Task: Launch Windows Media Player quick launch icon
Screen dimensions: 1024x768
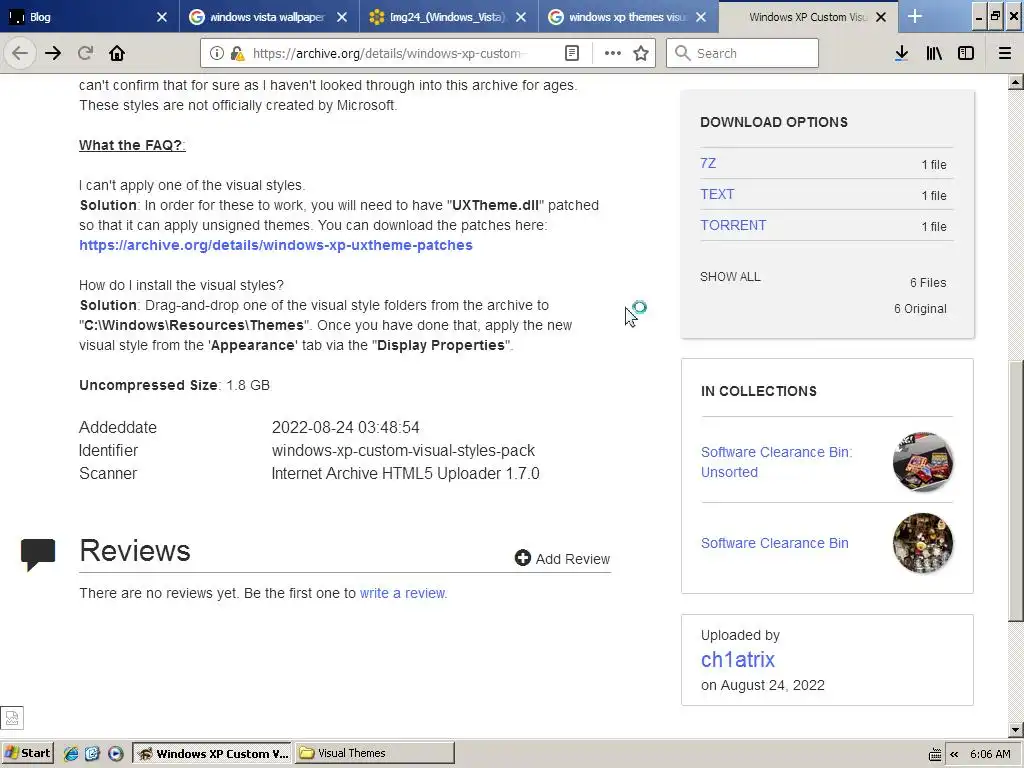Action: pos(115,753)
